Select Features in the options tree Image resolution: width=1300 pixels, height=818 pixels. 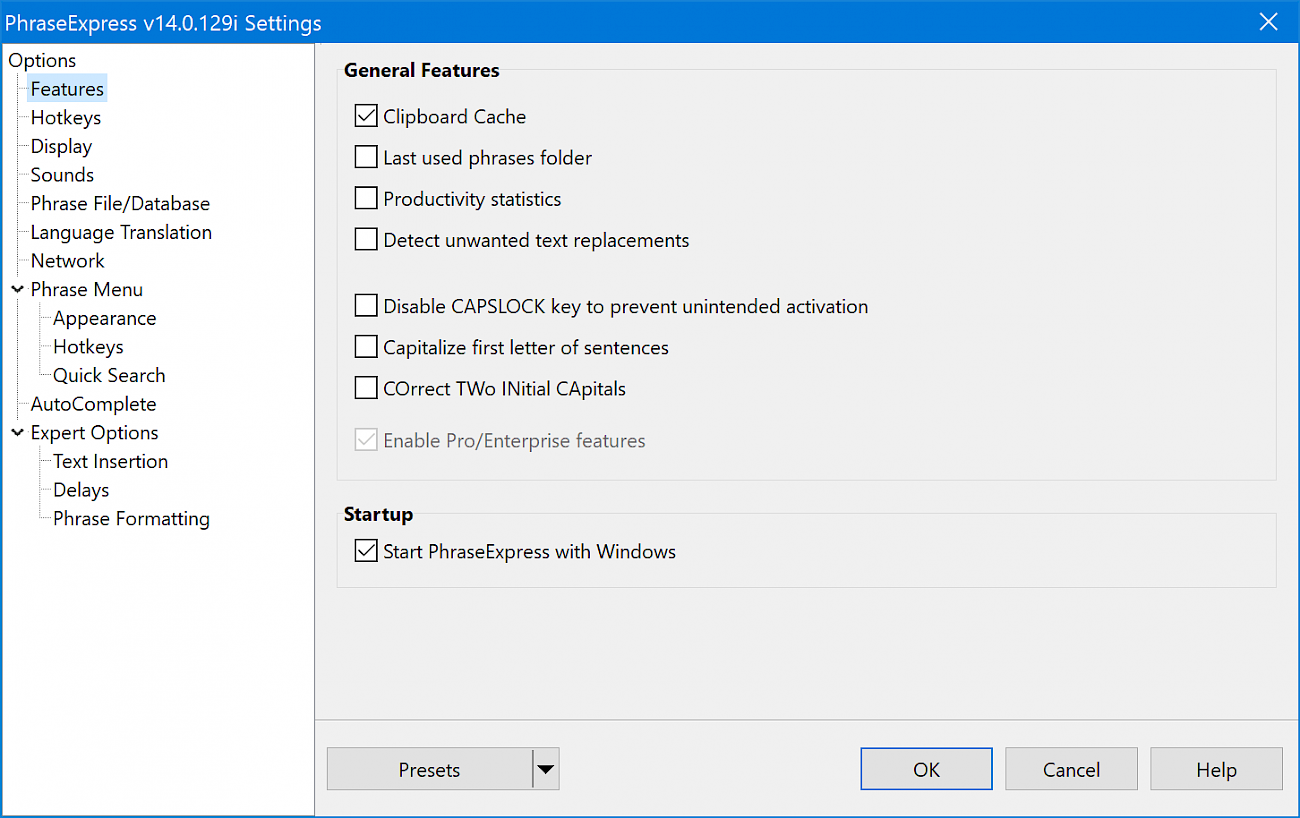[x=67, y=89]
